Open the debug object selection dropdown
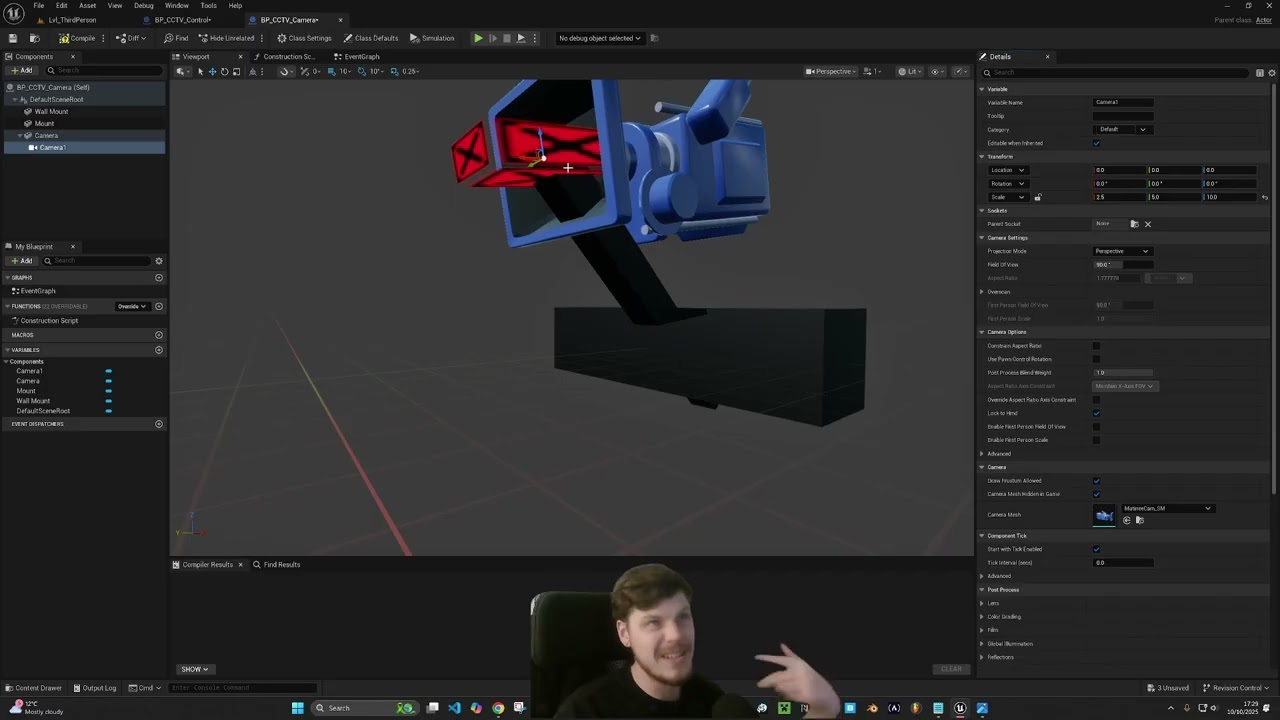 [600, 38]
